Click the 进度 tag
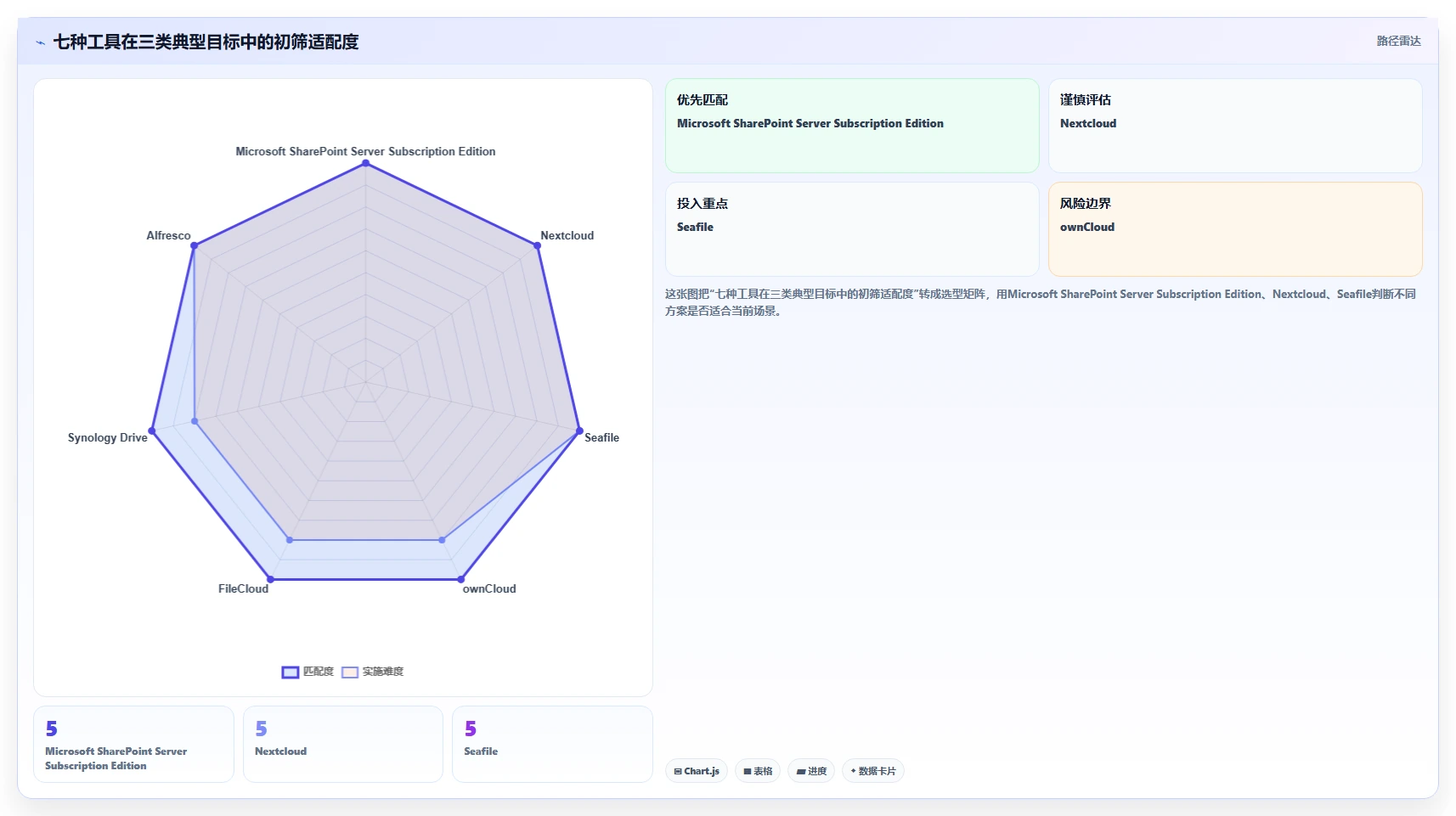Screen dimensions: 1456x816 tap(811, 771)
